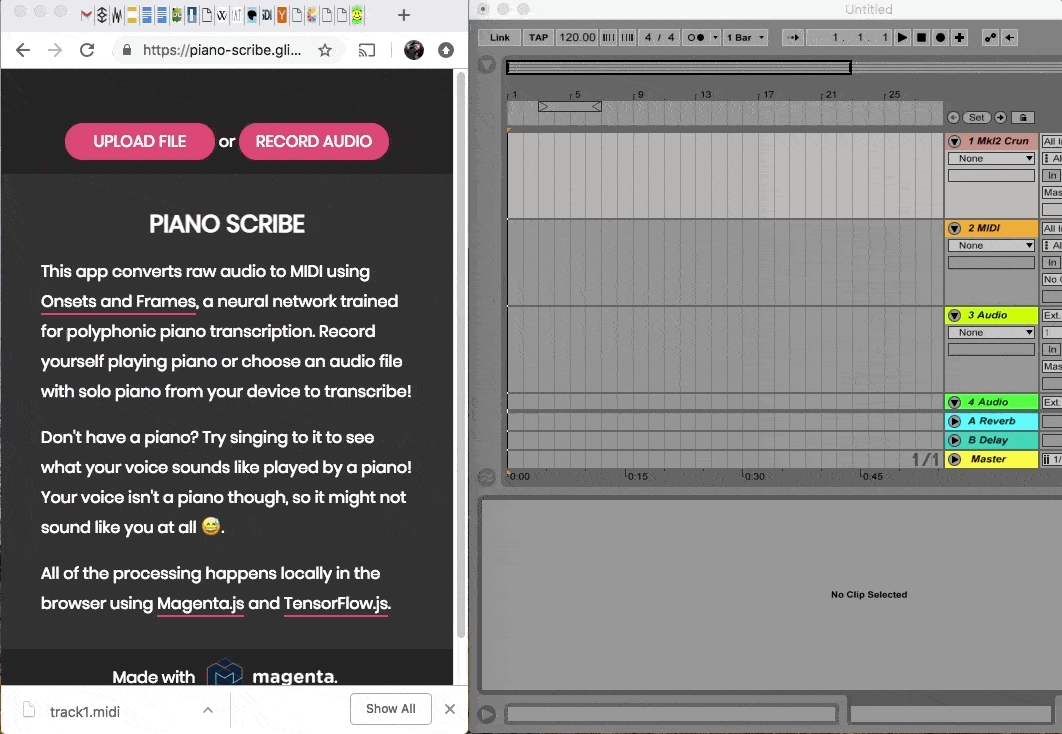
Task: Toggle the Link button in Ableton
Action: (500, 38)
